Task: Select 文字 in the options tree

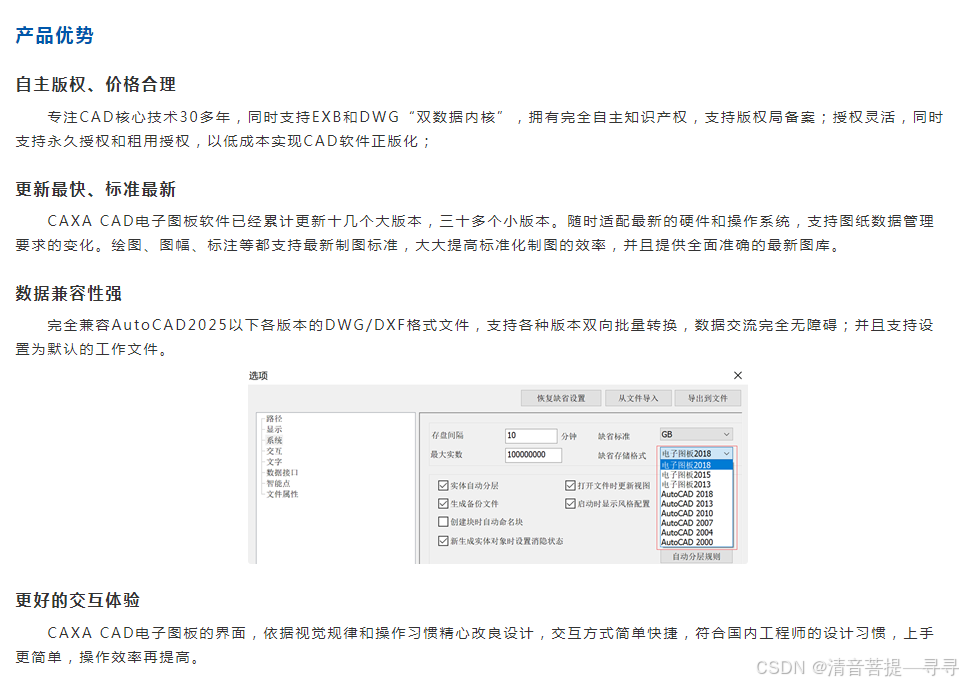Action: [274, 461]
